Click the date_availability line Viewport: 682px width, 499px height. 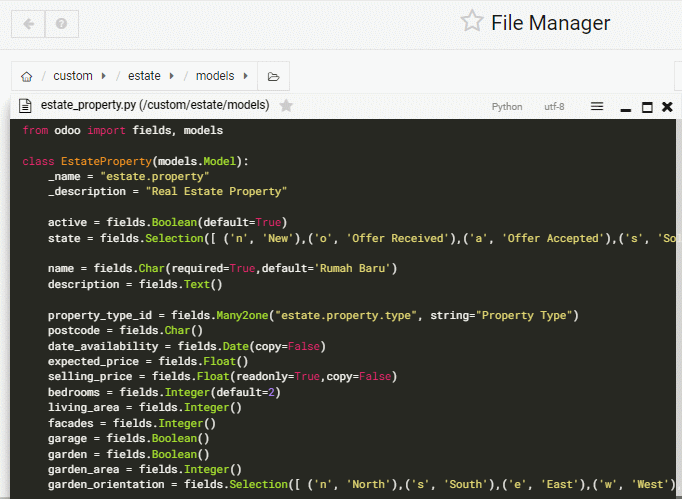pyautogui.click(x=187, y=346)
